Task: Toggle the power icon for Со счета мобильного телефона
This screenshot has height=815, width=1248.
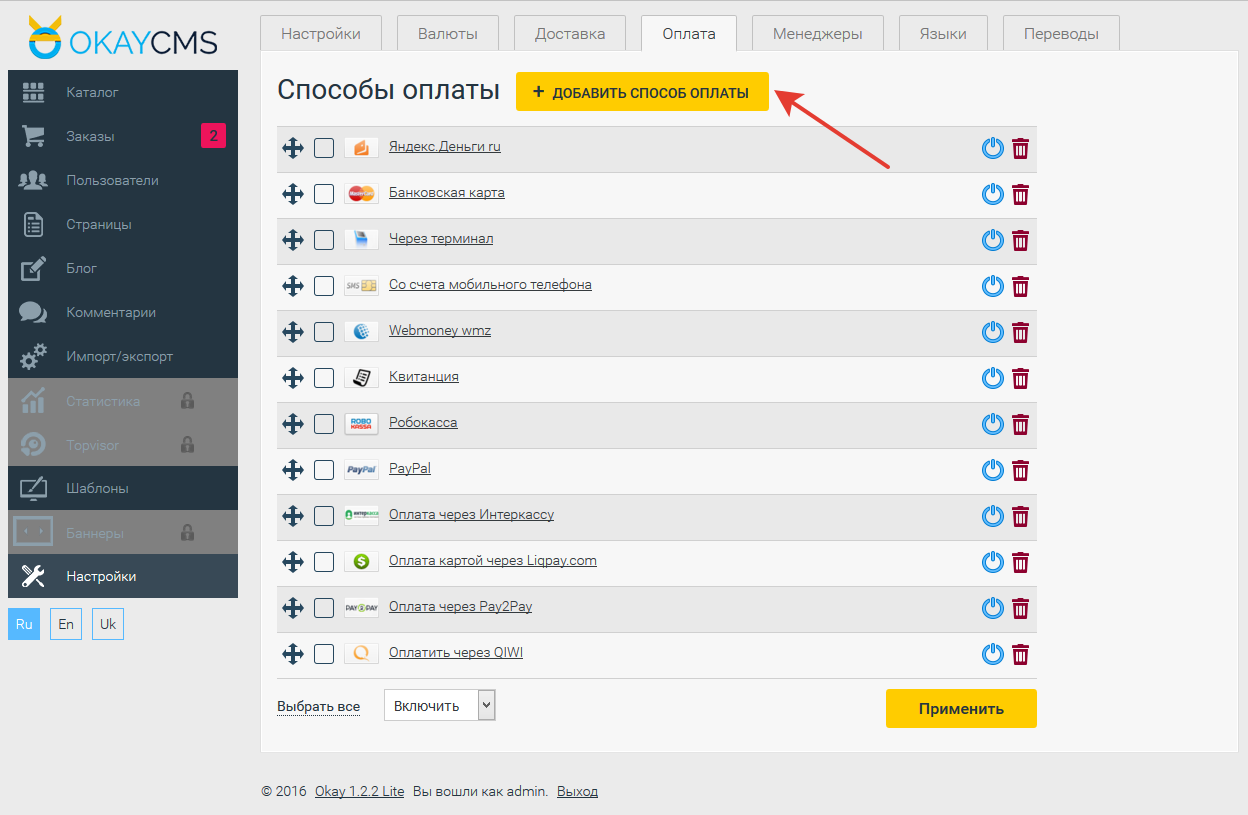Action: pyautogui.click(x=992, y=287)
